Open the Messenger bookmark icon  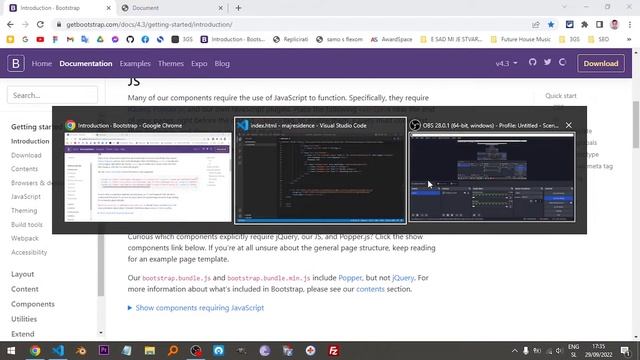tap(115, 39)
